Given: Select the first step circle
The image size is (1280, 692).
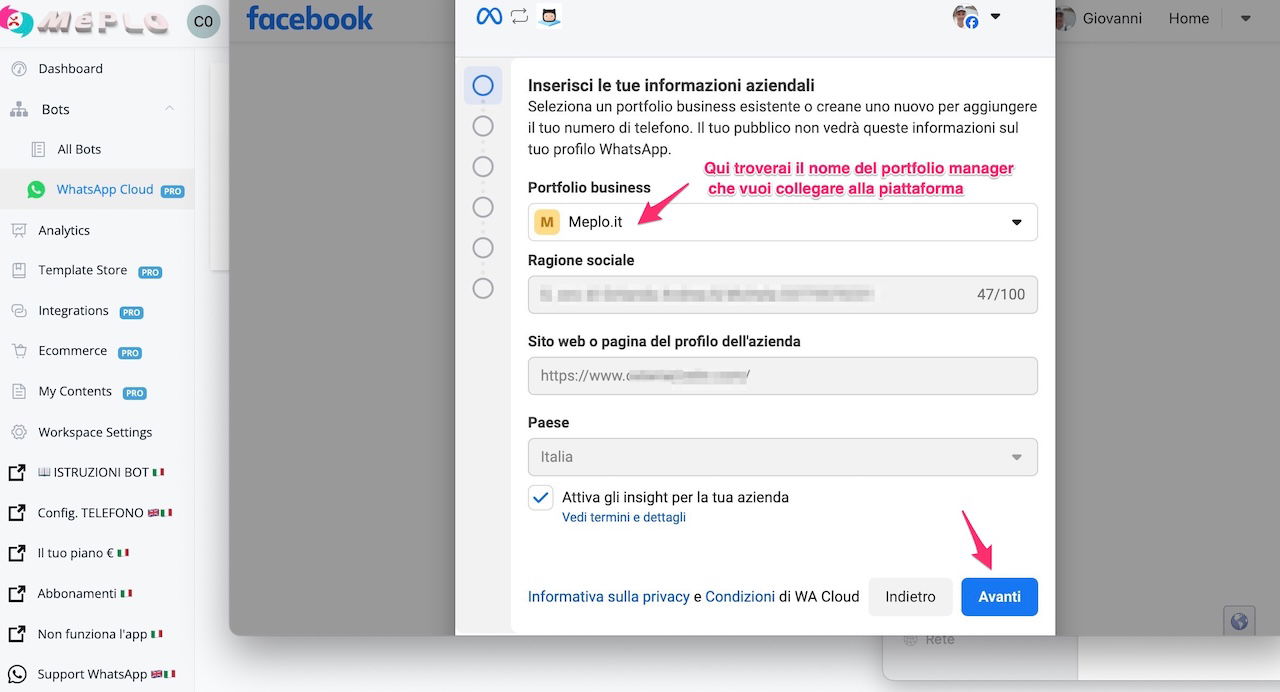Looking at the screenshot, I should (483, 86).
